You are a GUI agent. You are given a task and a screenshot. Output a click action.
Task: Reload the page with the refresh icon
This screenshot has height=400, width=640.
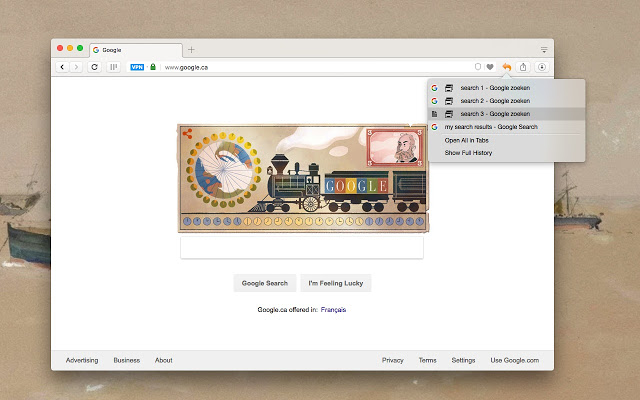[x=94, y=67]
